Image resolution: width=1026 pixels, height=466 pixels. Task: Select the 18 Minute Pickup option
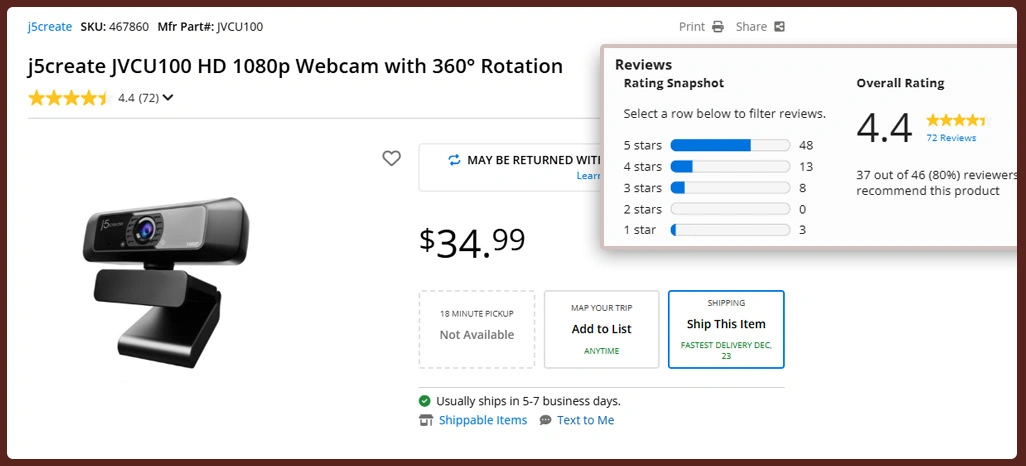[x=477, y=329]
